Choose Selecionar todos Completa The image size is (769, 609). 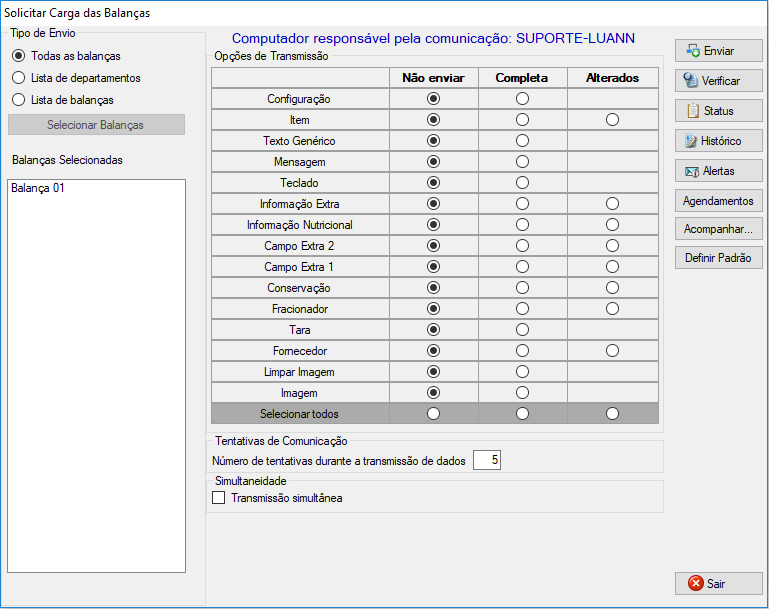coord(522,414)
